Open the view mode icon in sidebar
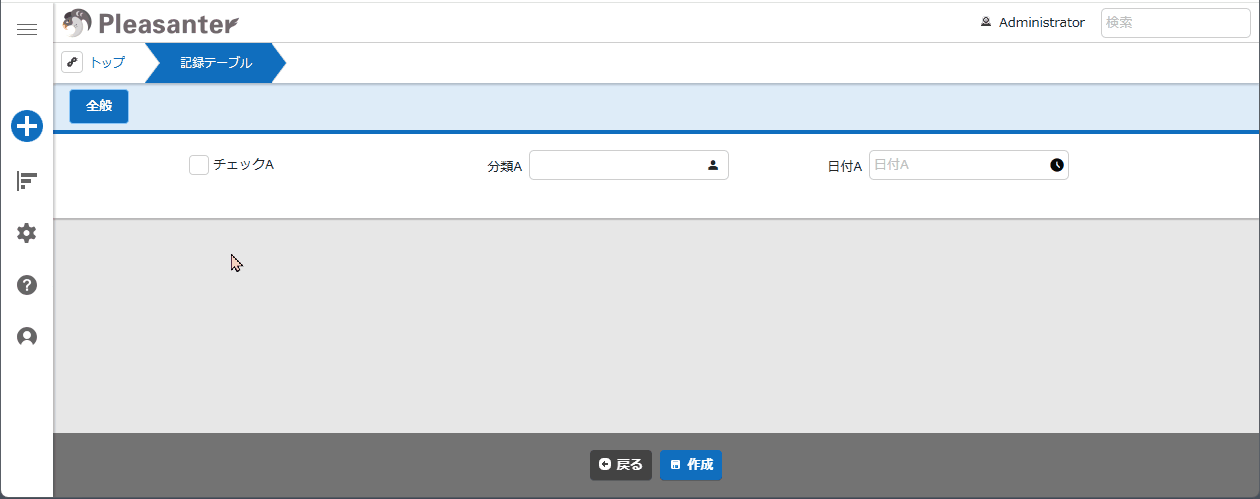The width and height of the screenshot is (1260, 499). point(27,181)
